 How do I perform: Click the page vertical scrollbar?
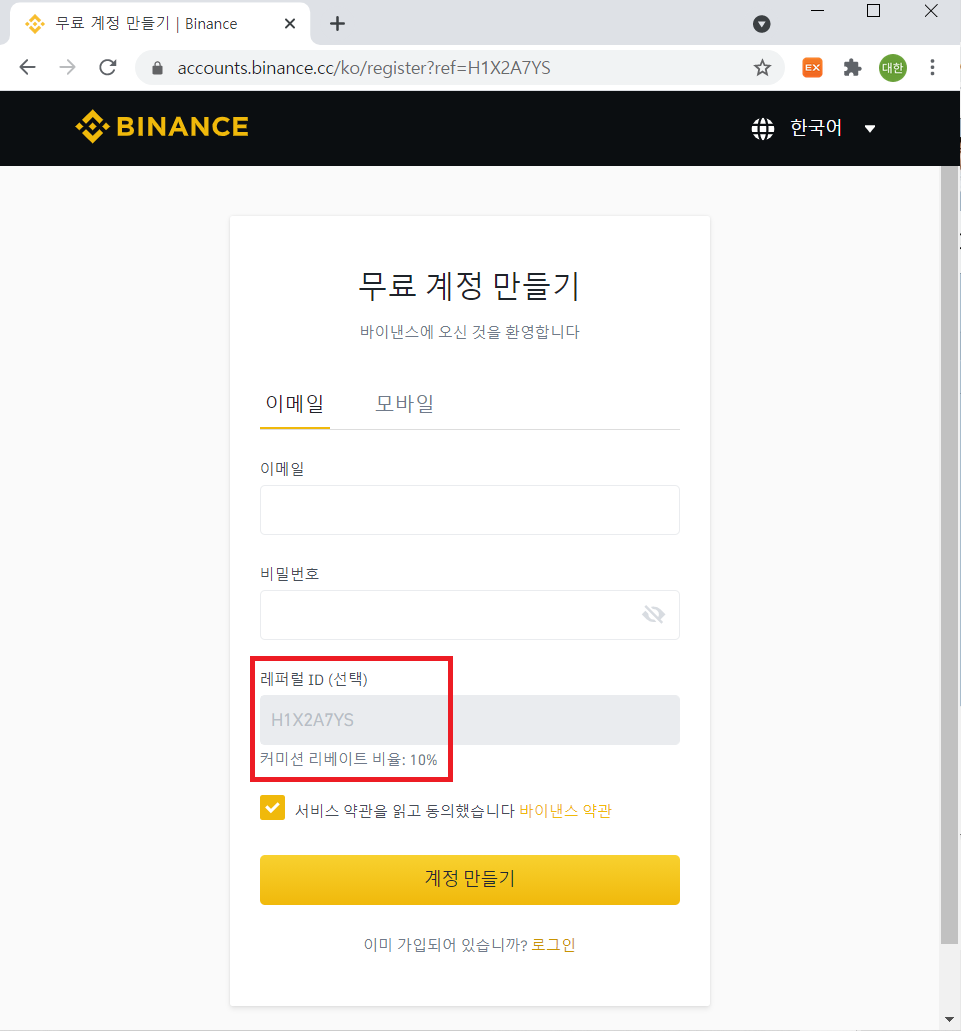click(x=950, y=555)
